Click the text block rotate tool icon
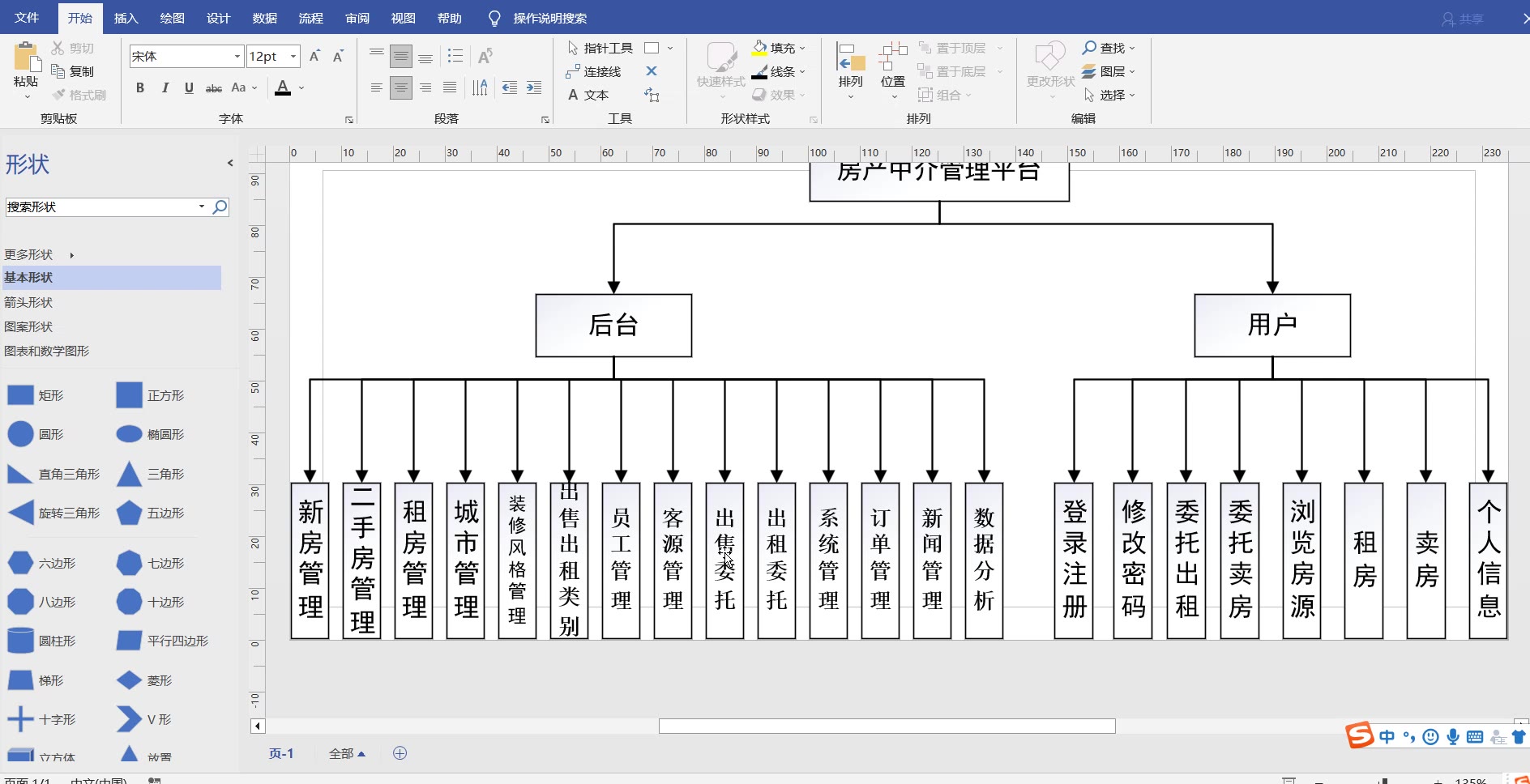Viewport: 1530px width, 784px height. coord(652,95)
